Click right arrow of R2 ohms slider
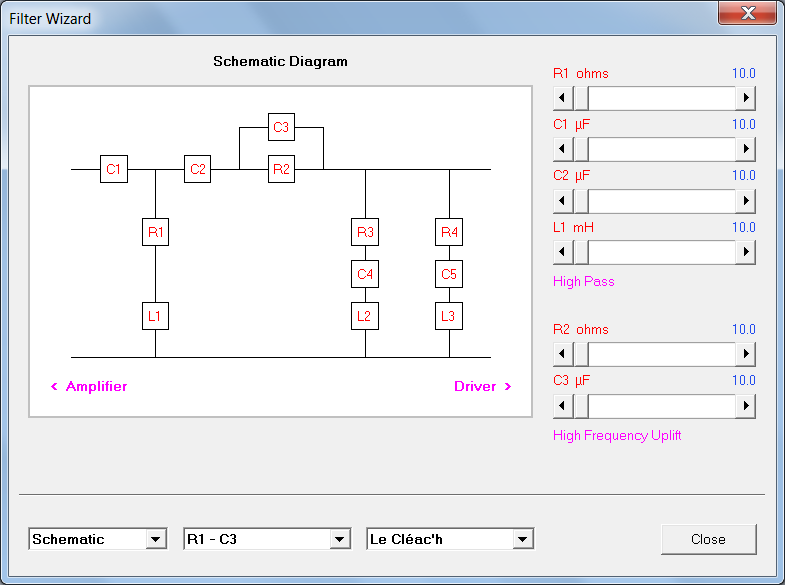 (x=745, y=354)
